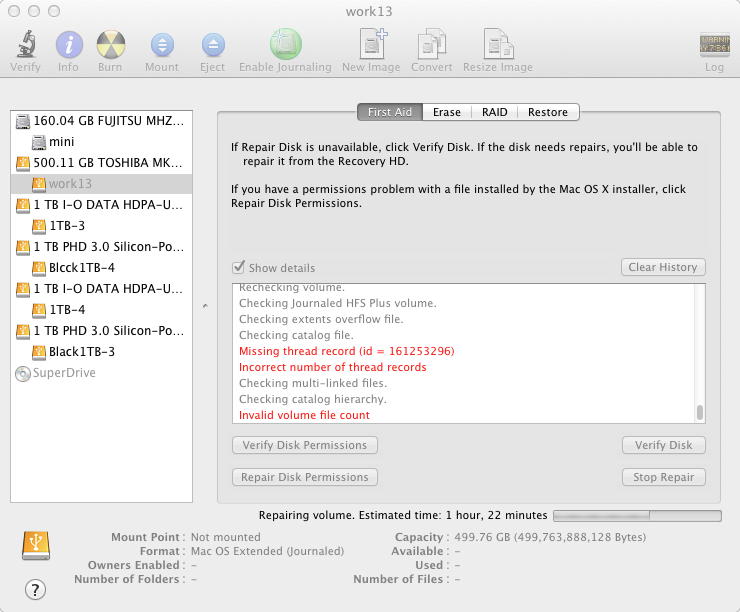Click Verify Disk Permissions button
740x612 pixels.
click(x=305, y=445)
